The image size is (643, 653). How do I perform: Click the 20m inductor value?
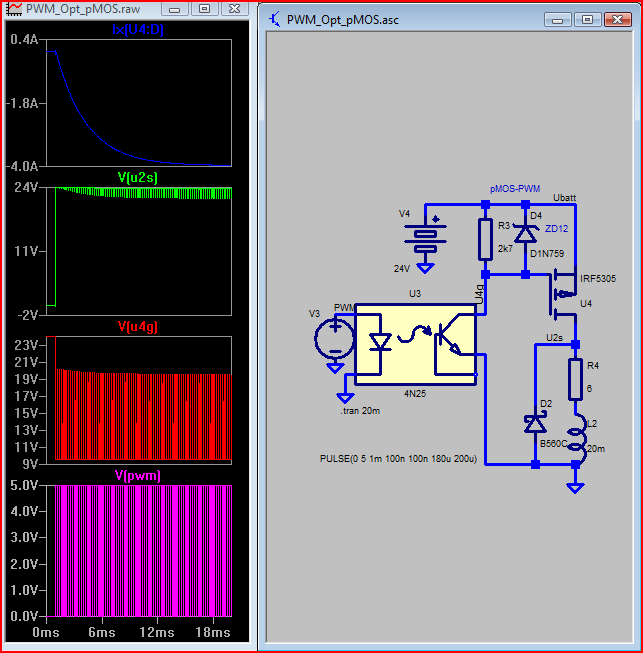coord(596,449)
